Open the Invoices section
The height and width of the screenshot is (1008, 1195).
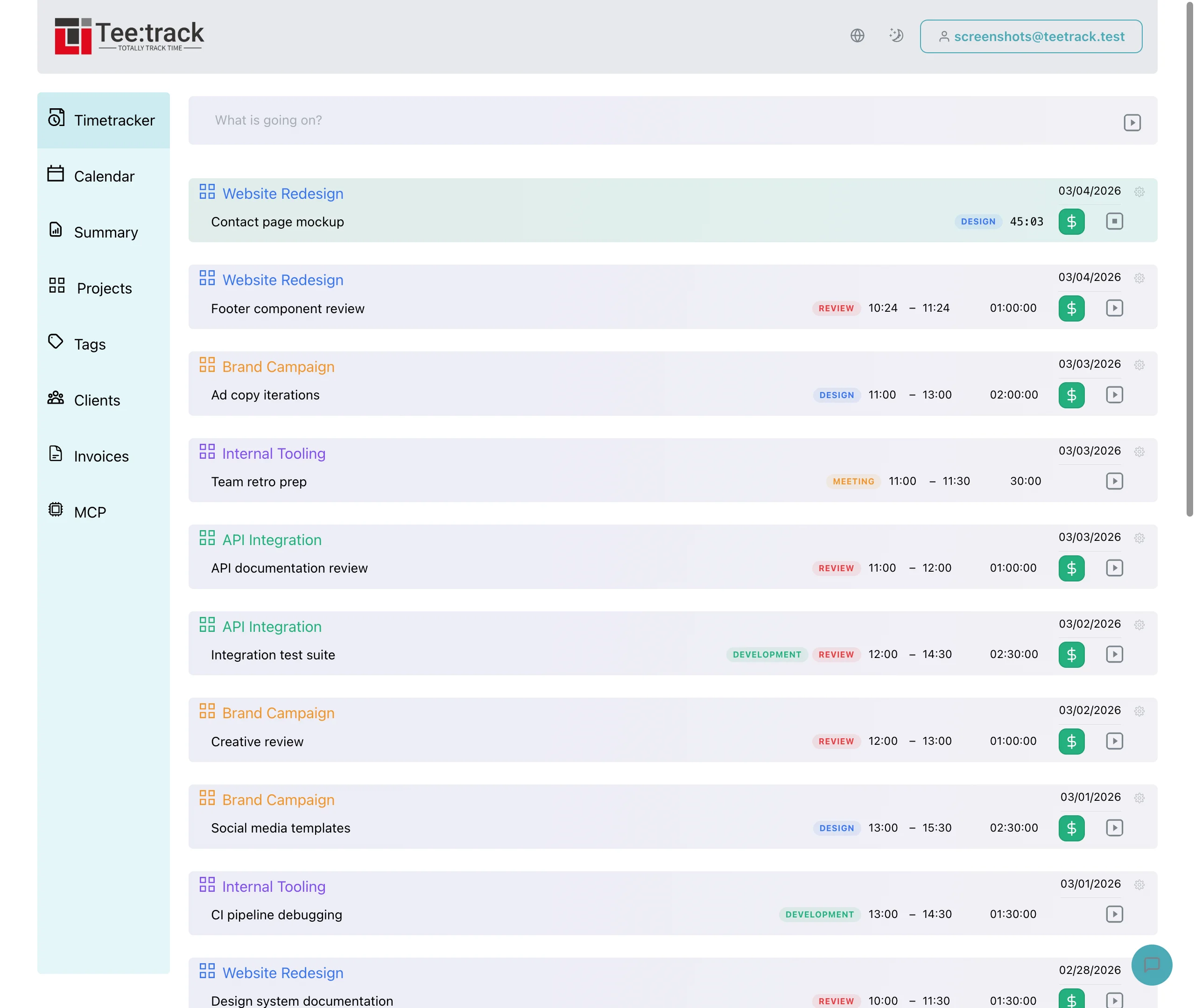point(100,456)
